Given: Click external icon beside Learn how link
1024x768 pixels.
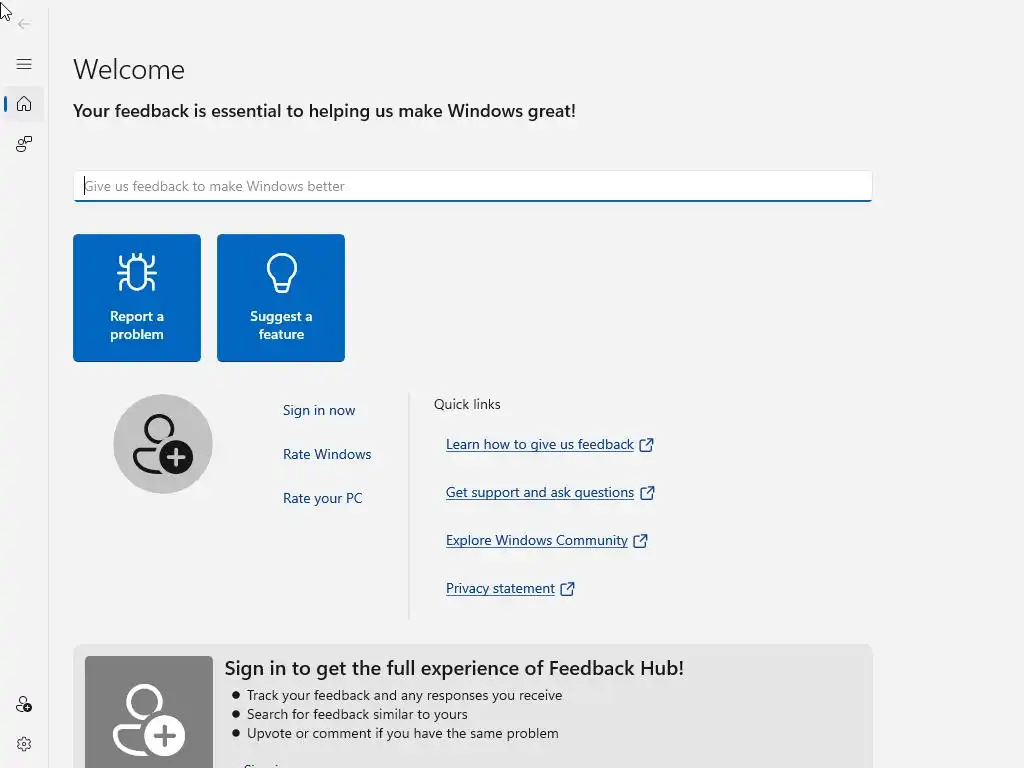Looking at the screenshot, I should click(647, 445).
